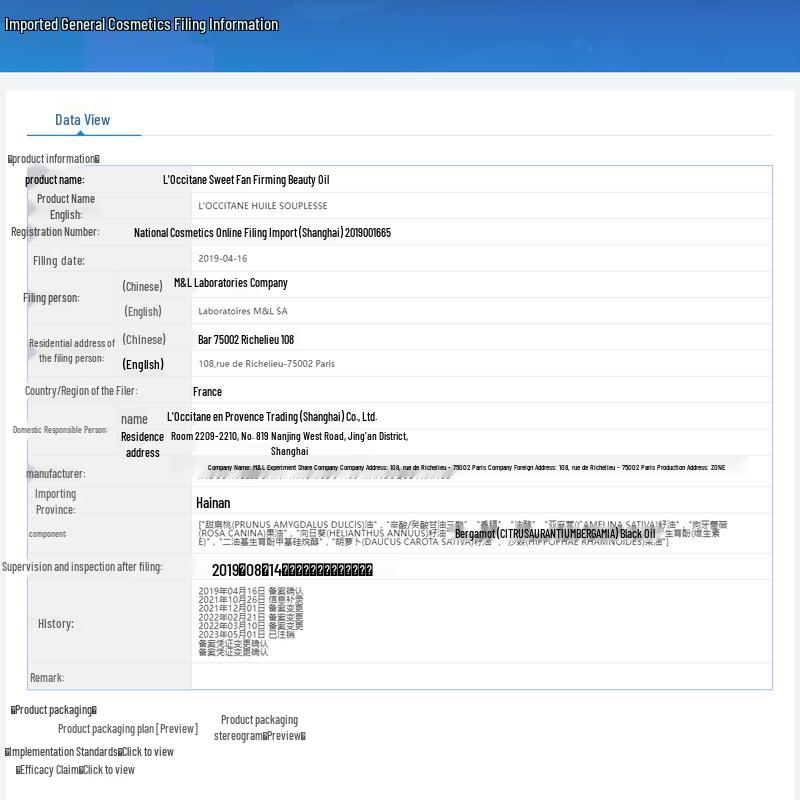Click the France country value
Image resolution: width=800 pixels, height=800 pixels.
pos(207,392)
